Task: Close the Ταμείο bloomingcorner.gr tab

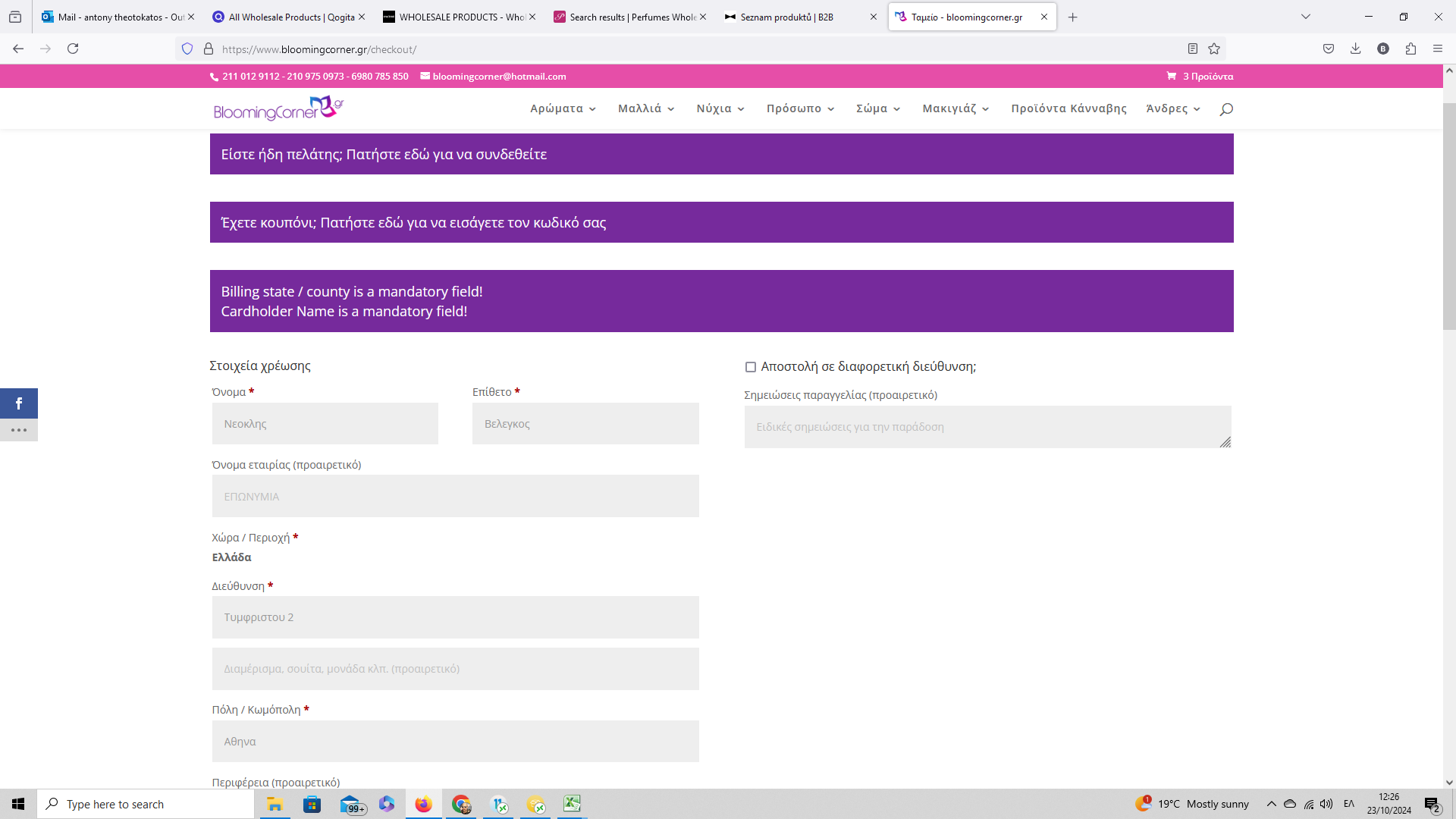Action: [1044, 17]
